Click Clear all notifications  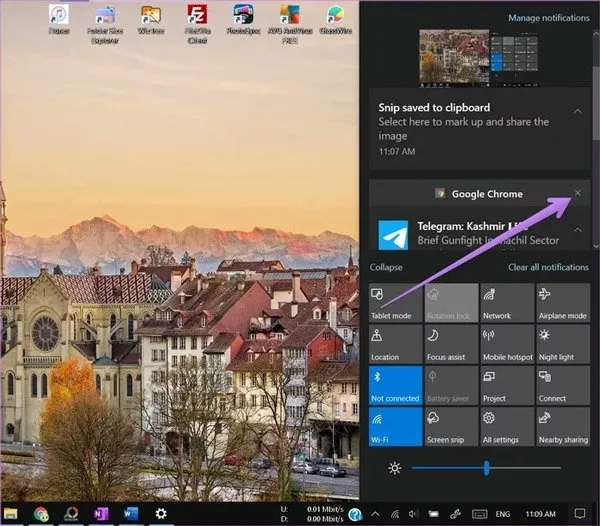click(547, 267)
